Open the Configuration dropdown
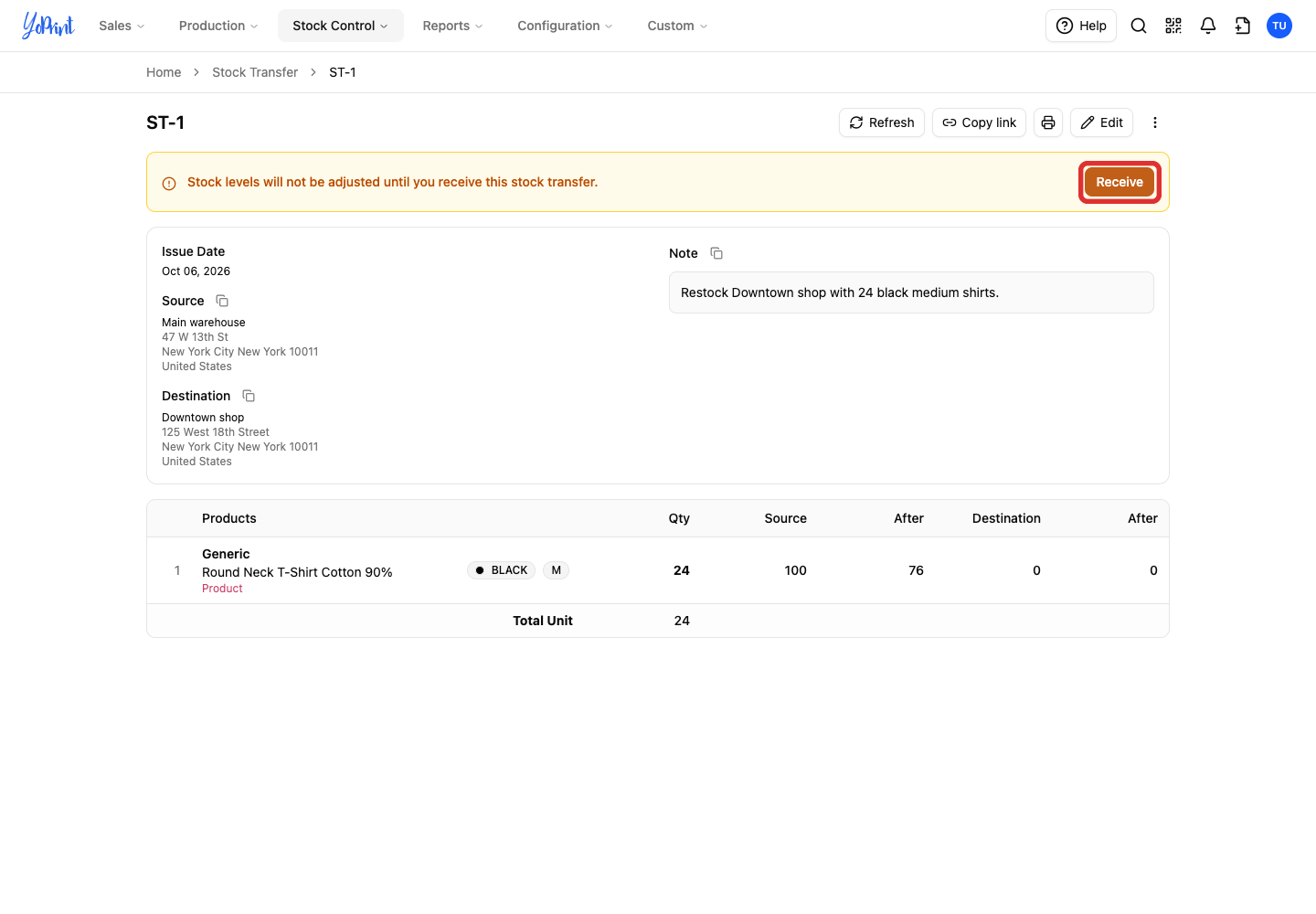1316x914 pixels. (x=565, y=26)
